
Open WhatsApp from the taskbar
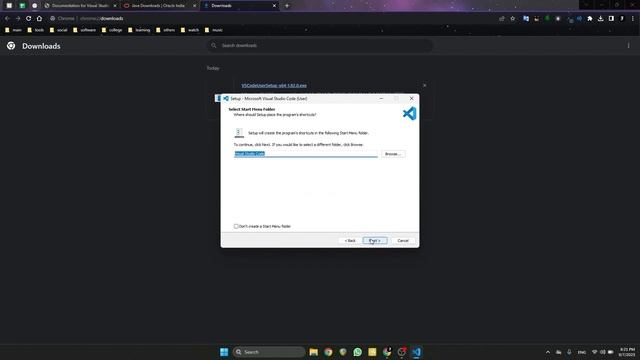click(x=358, y=352)
